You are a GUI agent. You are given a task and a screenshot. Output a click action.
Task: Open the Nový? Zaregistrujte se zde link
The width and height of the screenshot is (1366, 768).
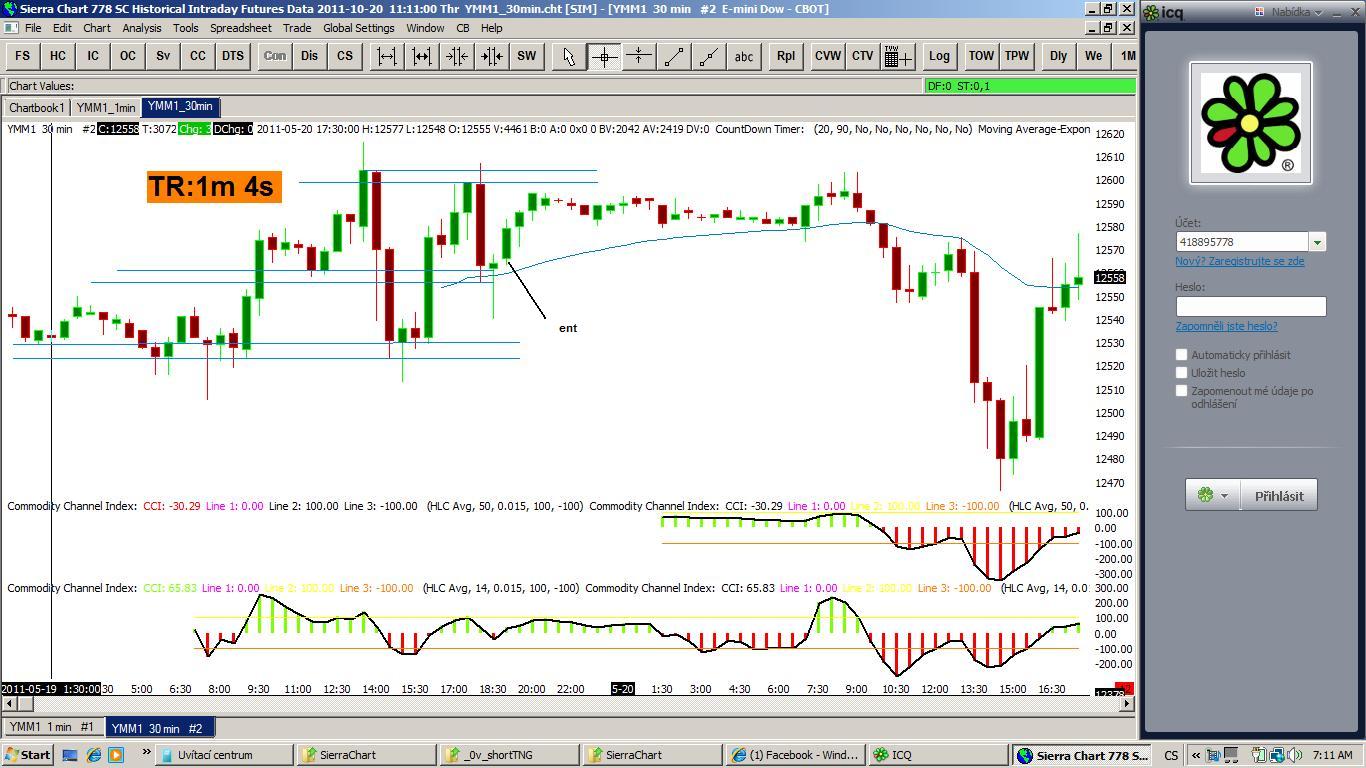[1240, 261]
